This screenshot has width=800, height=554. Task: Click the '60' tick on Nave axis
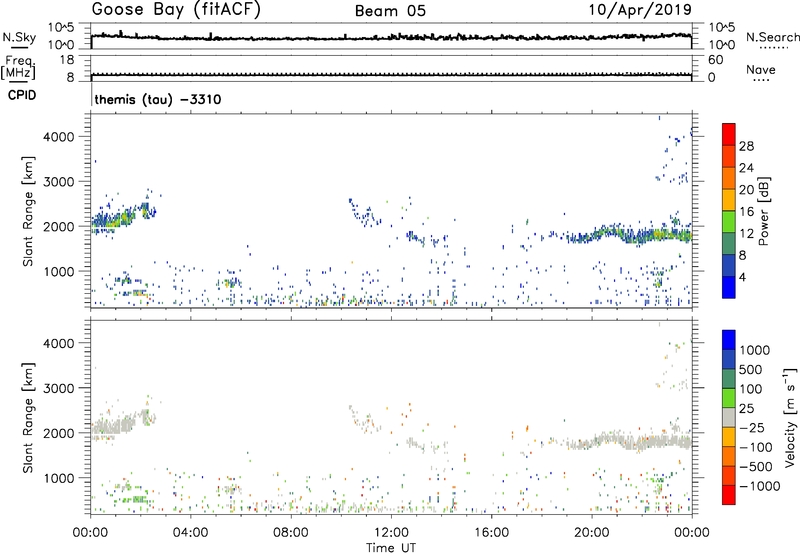point(715,60)
